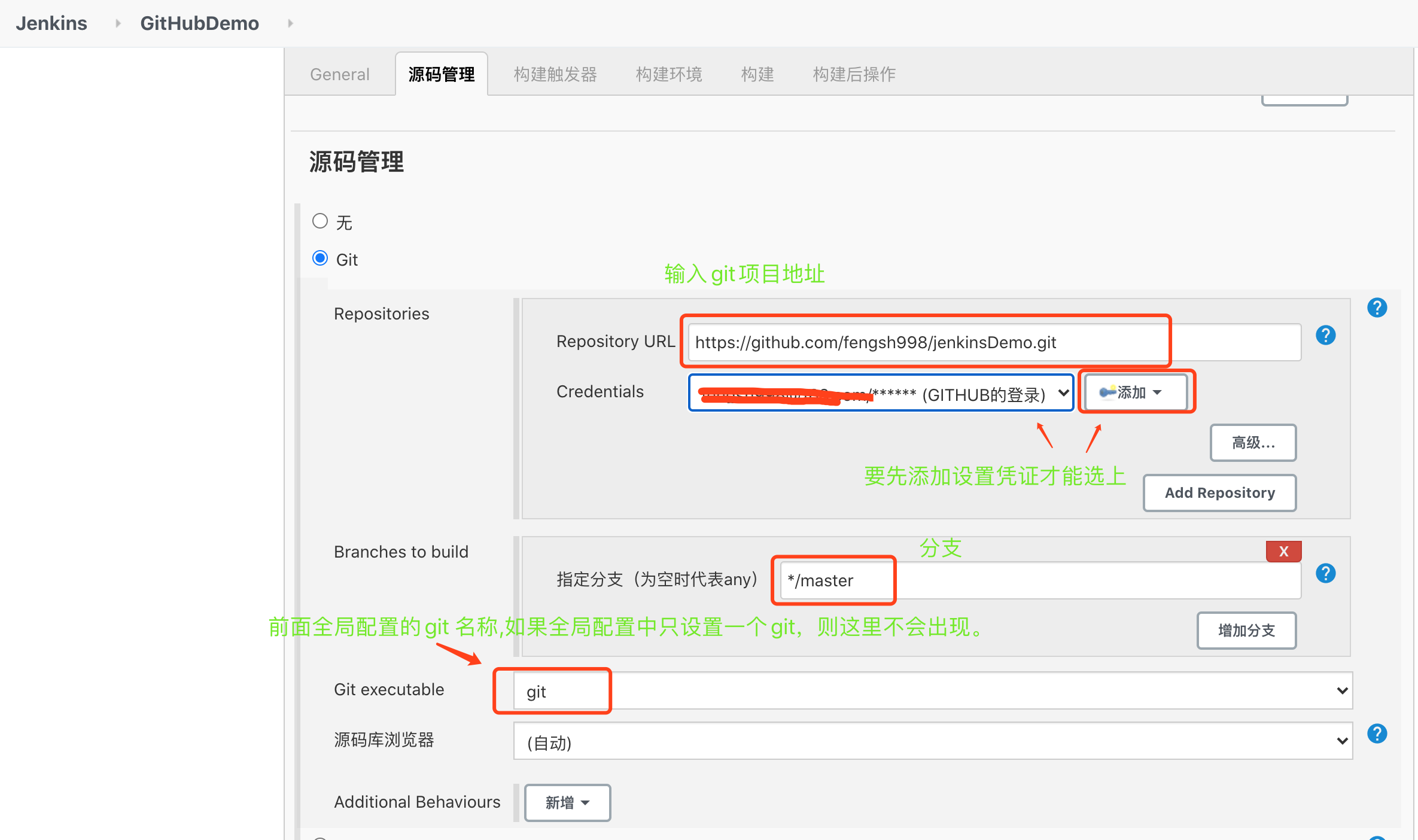The height and width of the screenshot is (840, 1418).
Task: Switch to the General tab
Action: tap(339, 74)
